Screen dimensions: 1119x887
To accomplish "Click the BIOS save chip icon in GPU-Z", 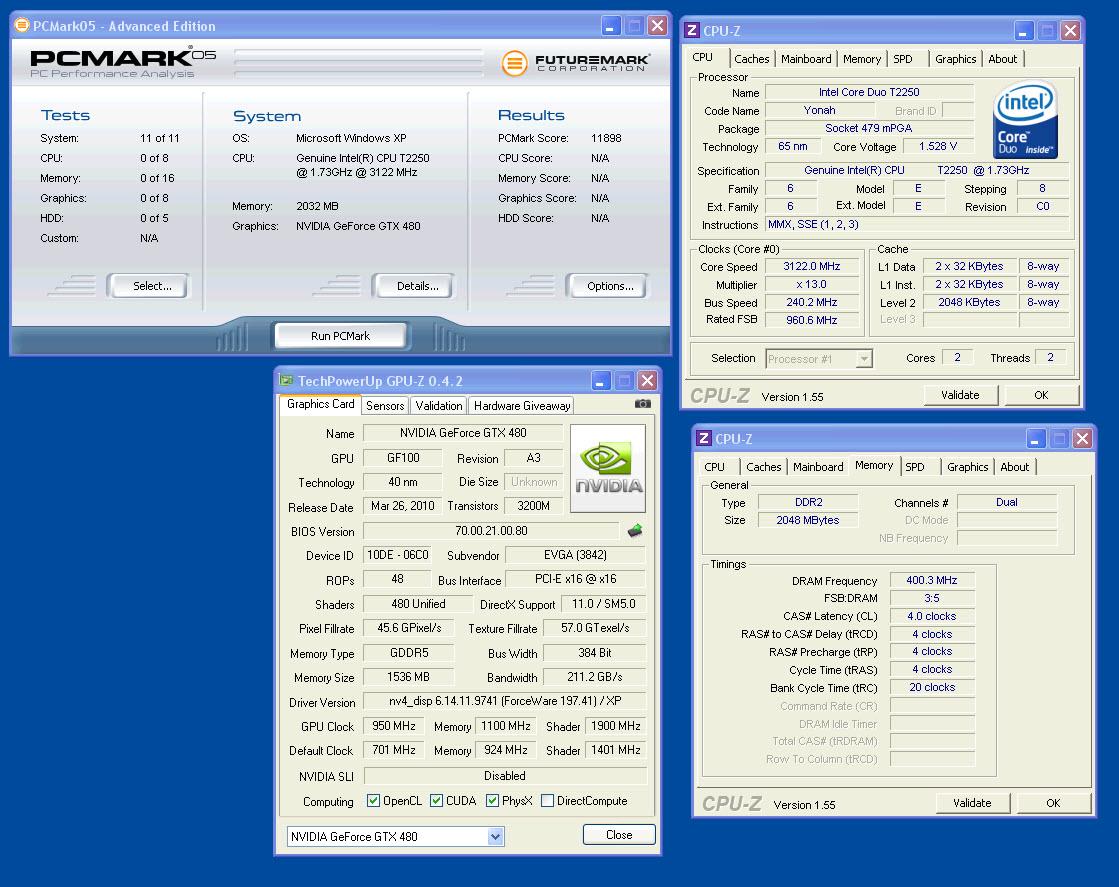I will point(634,530).
